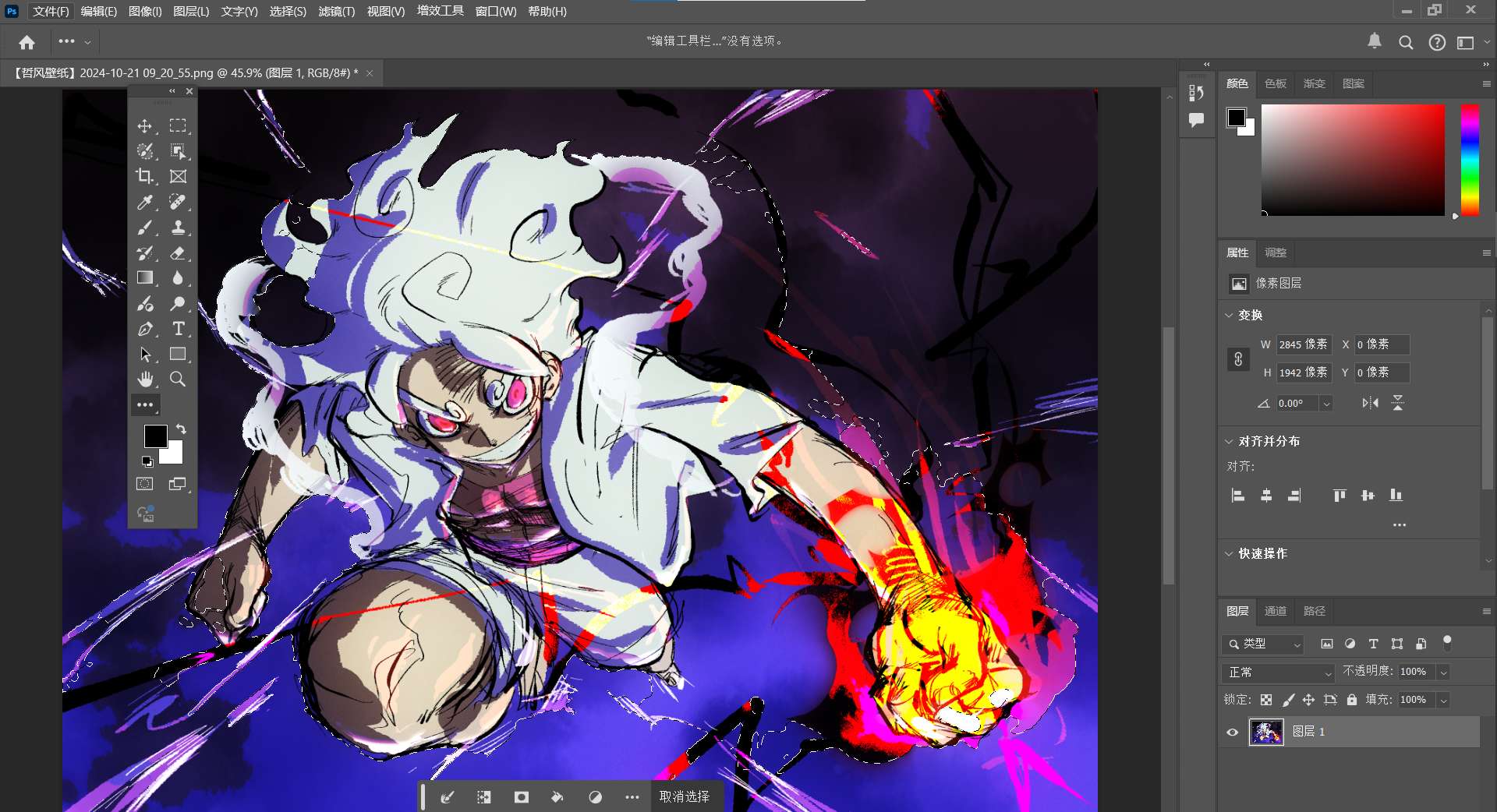The height and width of the screenshot is (812, 1497).
Task: Select the Pen tool
Action: click(x=145, y=329)
